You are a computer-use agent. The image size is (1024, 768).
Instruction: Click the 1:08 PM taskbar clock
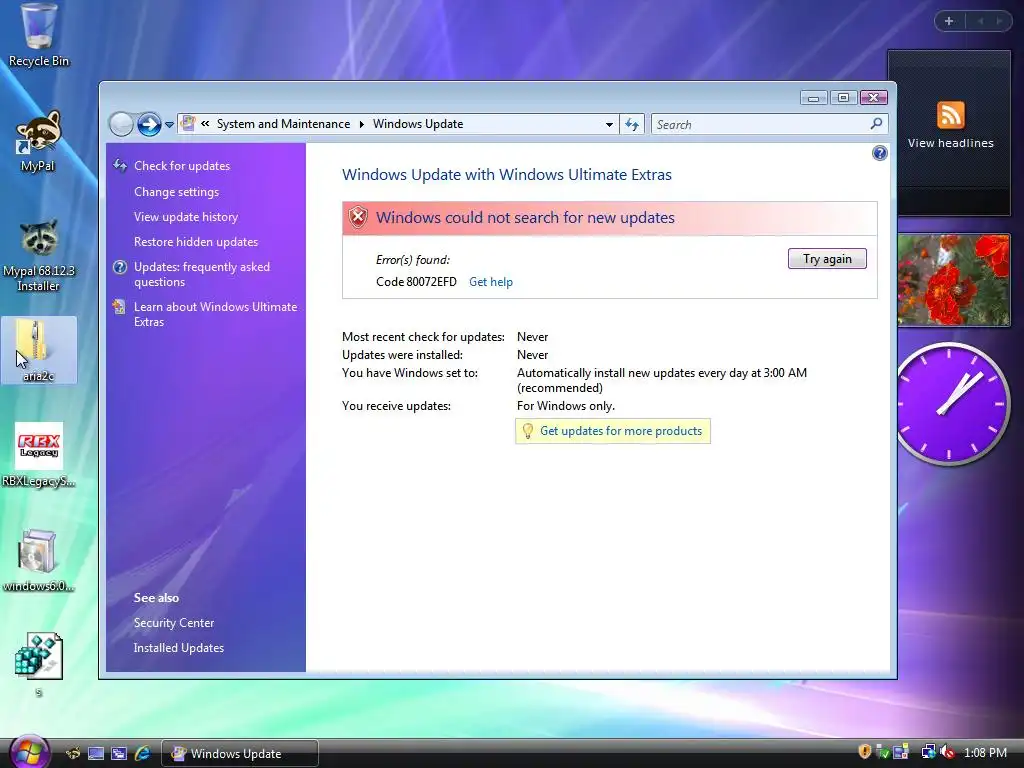point(985,753)
